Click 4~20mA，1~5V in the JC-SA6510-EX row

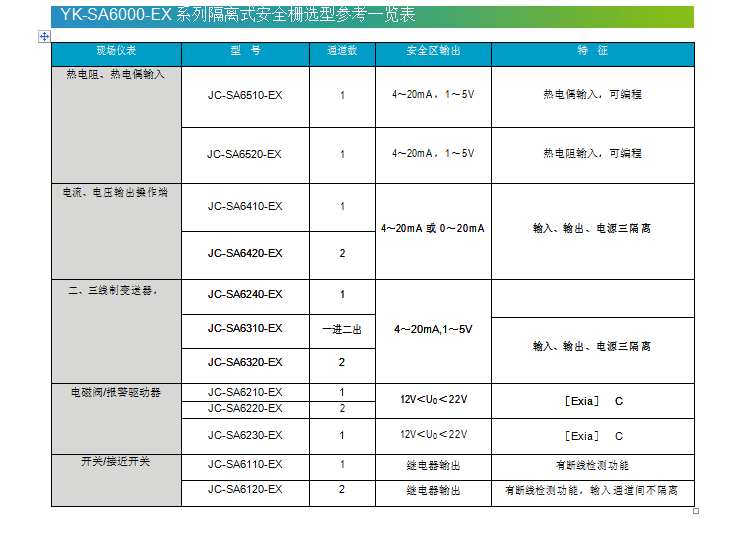click(x=433, y=94)
